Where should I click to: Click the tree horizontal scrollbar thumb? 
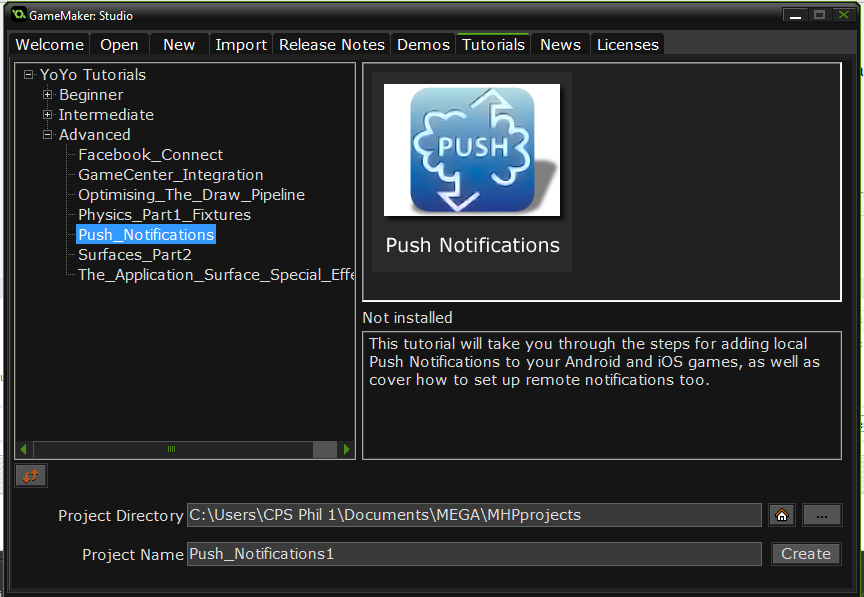171,449
